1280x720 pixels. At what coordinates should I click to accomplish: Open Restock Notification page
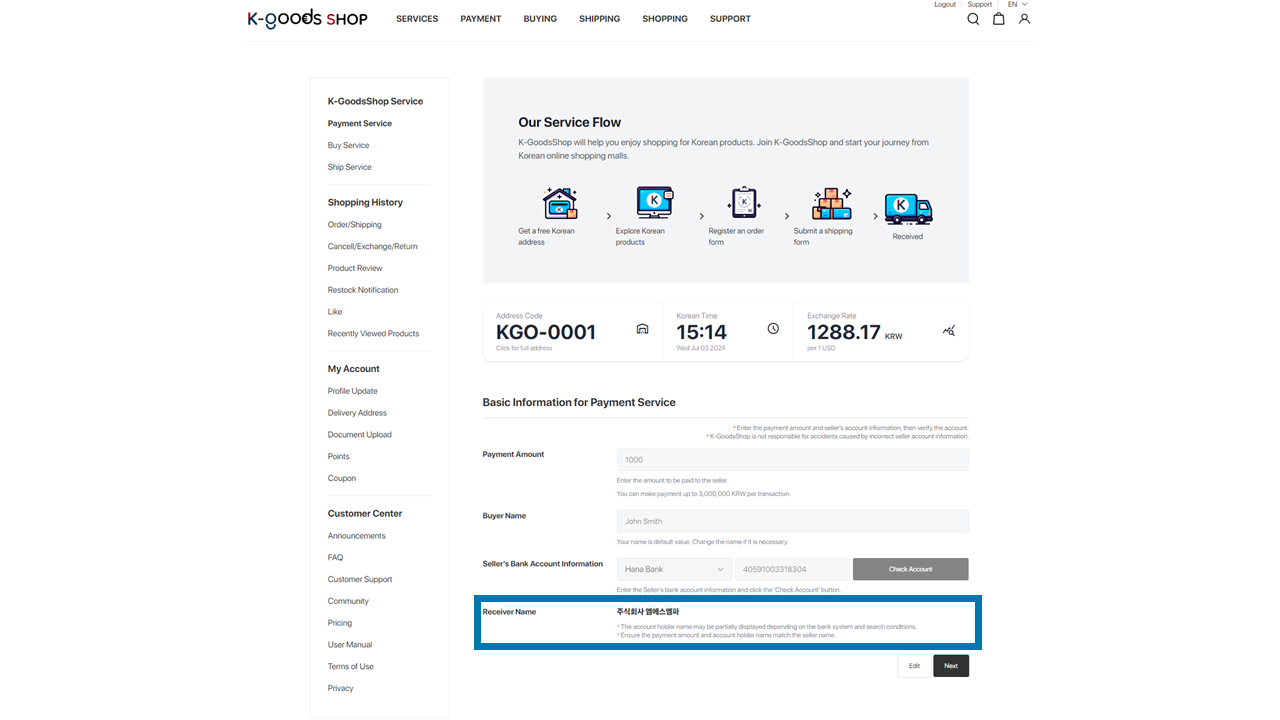click(x=363, y=290)
